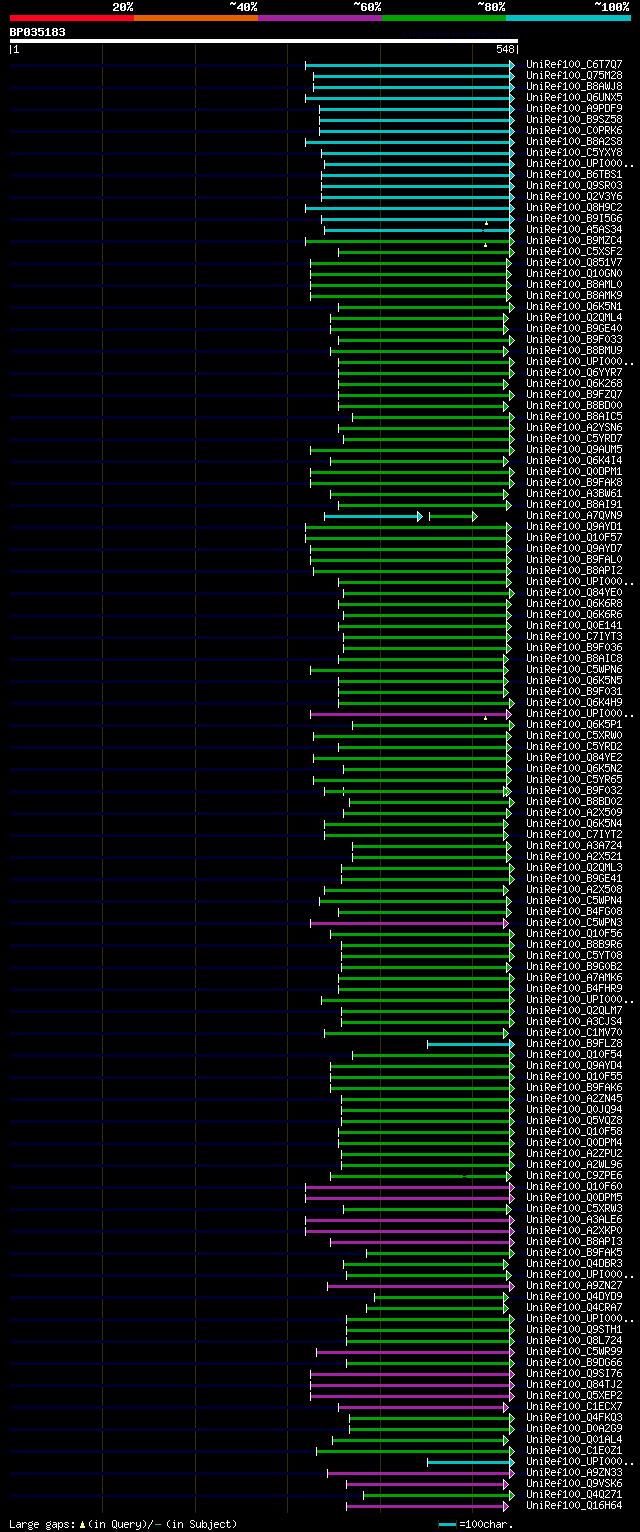Click the purple alignment bar for UniRef100_Q10F60
The height and width of the screenshot is (1532, 640).
(410, 1186)
